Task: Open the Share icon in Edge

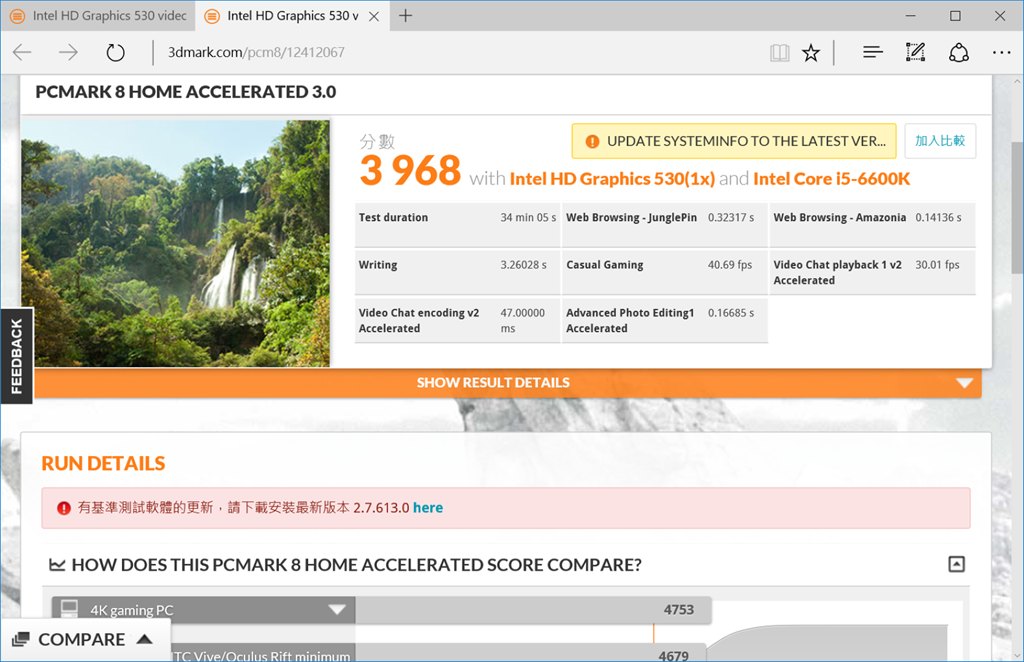Action: pyautogui.click(x=959, y=53)
